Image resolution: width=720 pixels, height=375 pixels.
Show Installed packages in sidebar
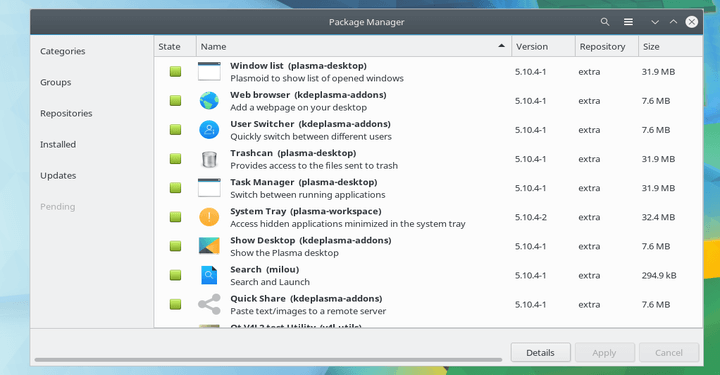58,144
